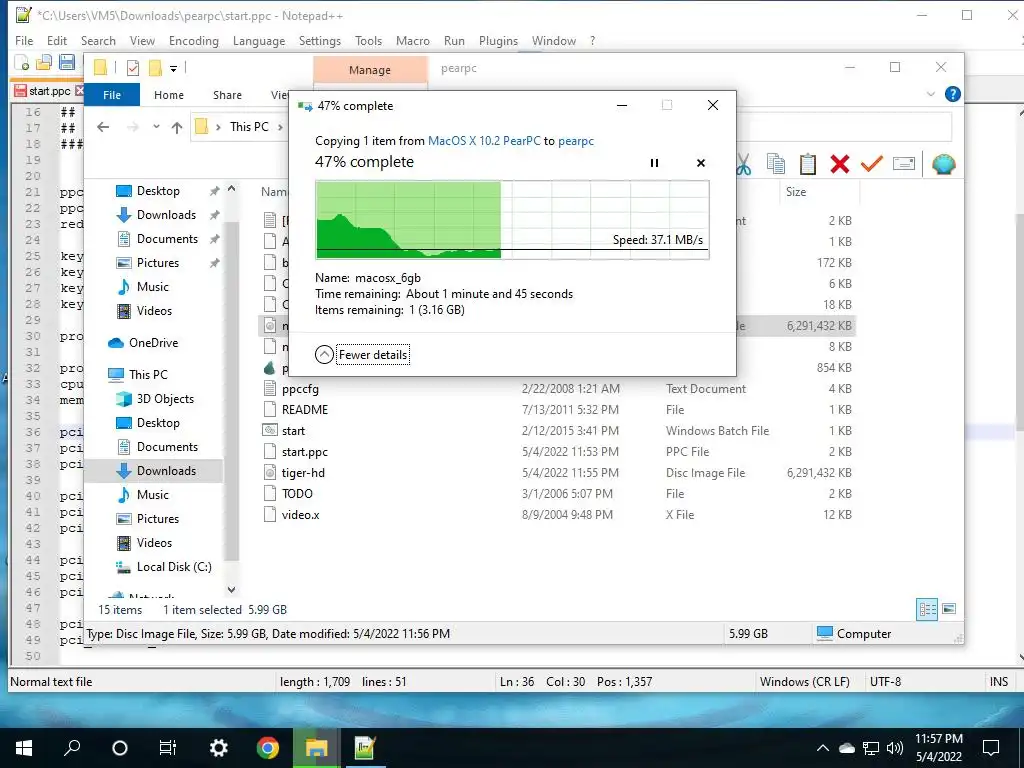This screenshot has height=768, width=1024.
Task: Select This PC in the navigation pane
Action: pos(148,375)
